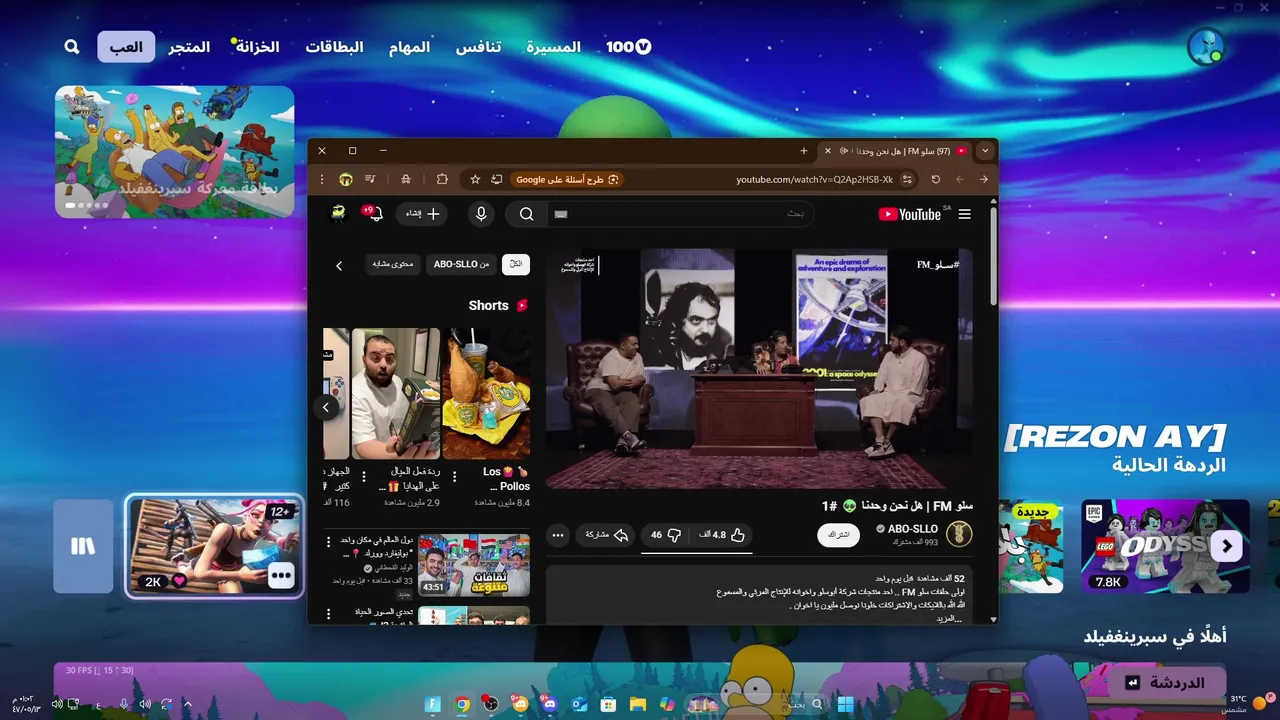Image resolution: width=1280 pixels, height=720 pixels.
Task: Open the LEGO Odyssey game tile
Action: tap(1165, 546)
